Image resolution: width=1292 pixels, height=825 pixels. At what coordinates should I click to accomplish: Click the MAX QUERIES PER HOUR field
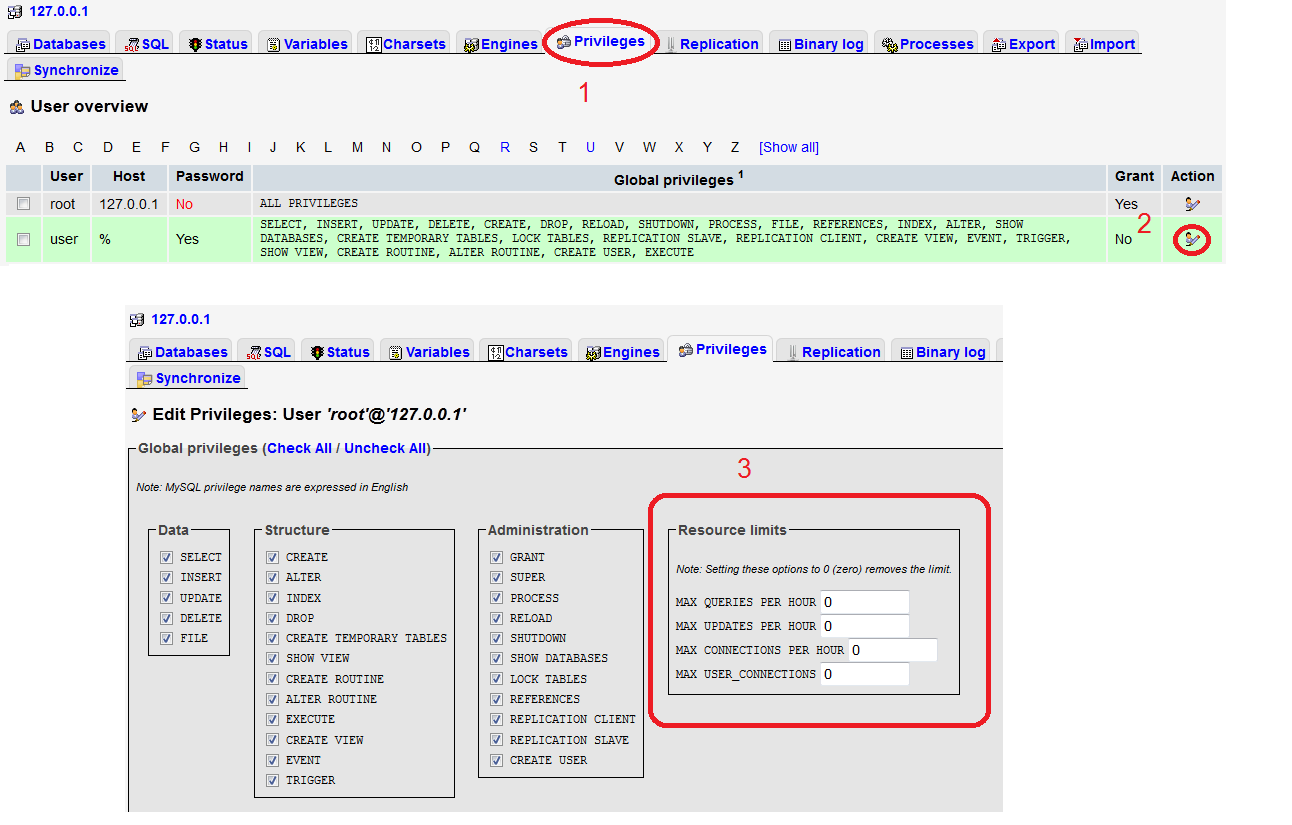point(864,602)
